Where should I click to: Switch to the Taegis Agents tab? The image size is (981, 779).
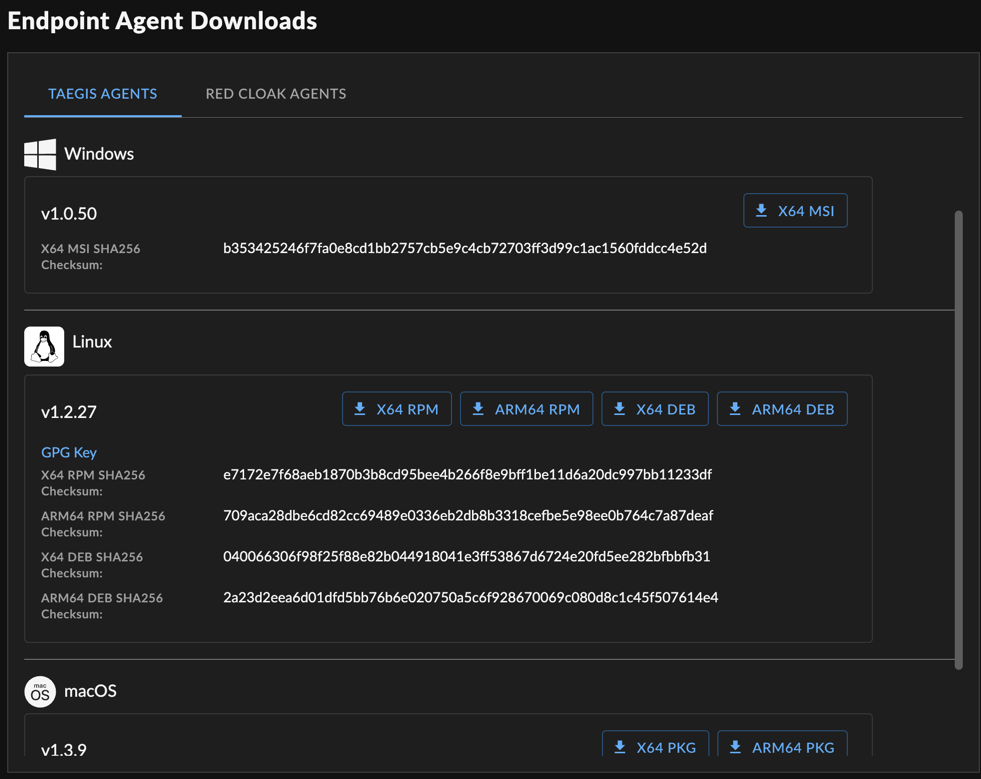[x=103, y=94]
